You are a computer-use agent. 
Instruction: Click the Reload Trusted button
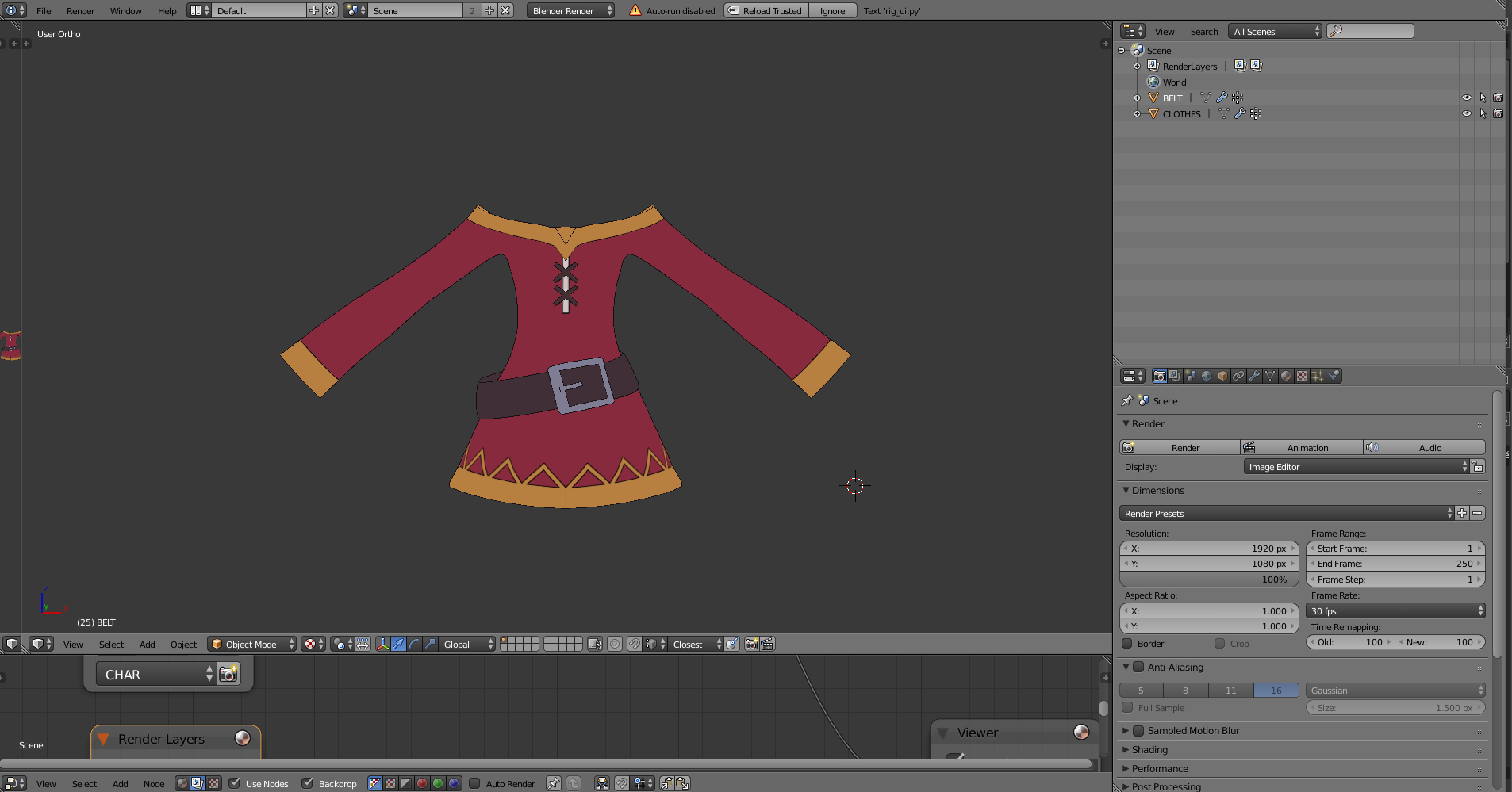pyautogui.click(x=766, y=10)
